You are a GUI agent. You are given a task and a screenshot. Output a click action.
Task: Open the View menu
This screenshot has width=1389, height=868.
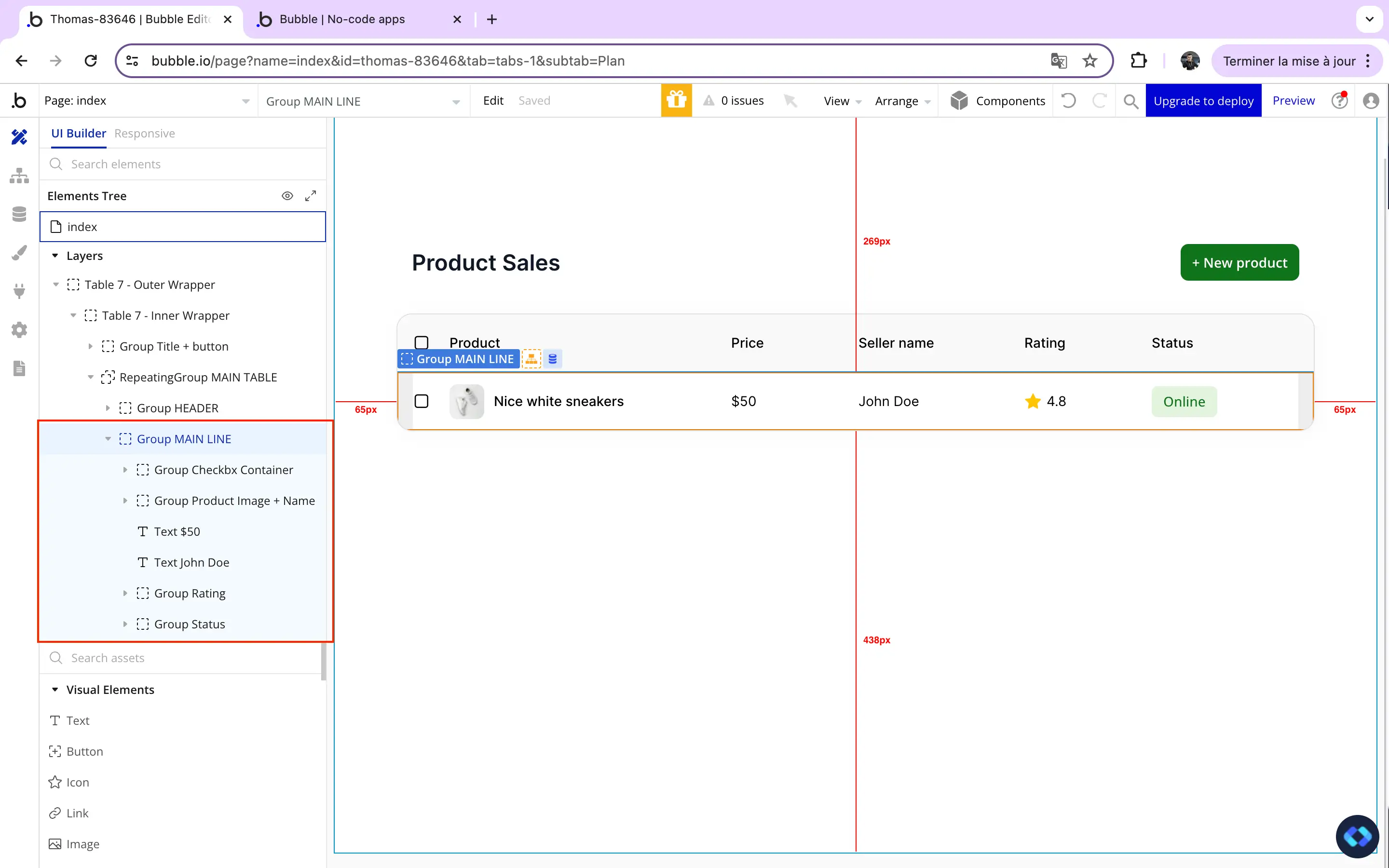click(842, 101)
